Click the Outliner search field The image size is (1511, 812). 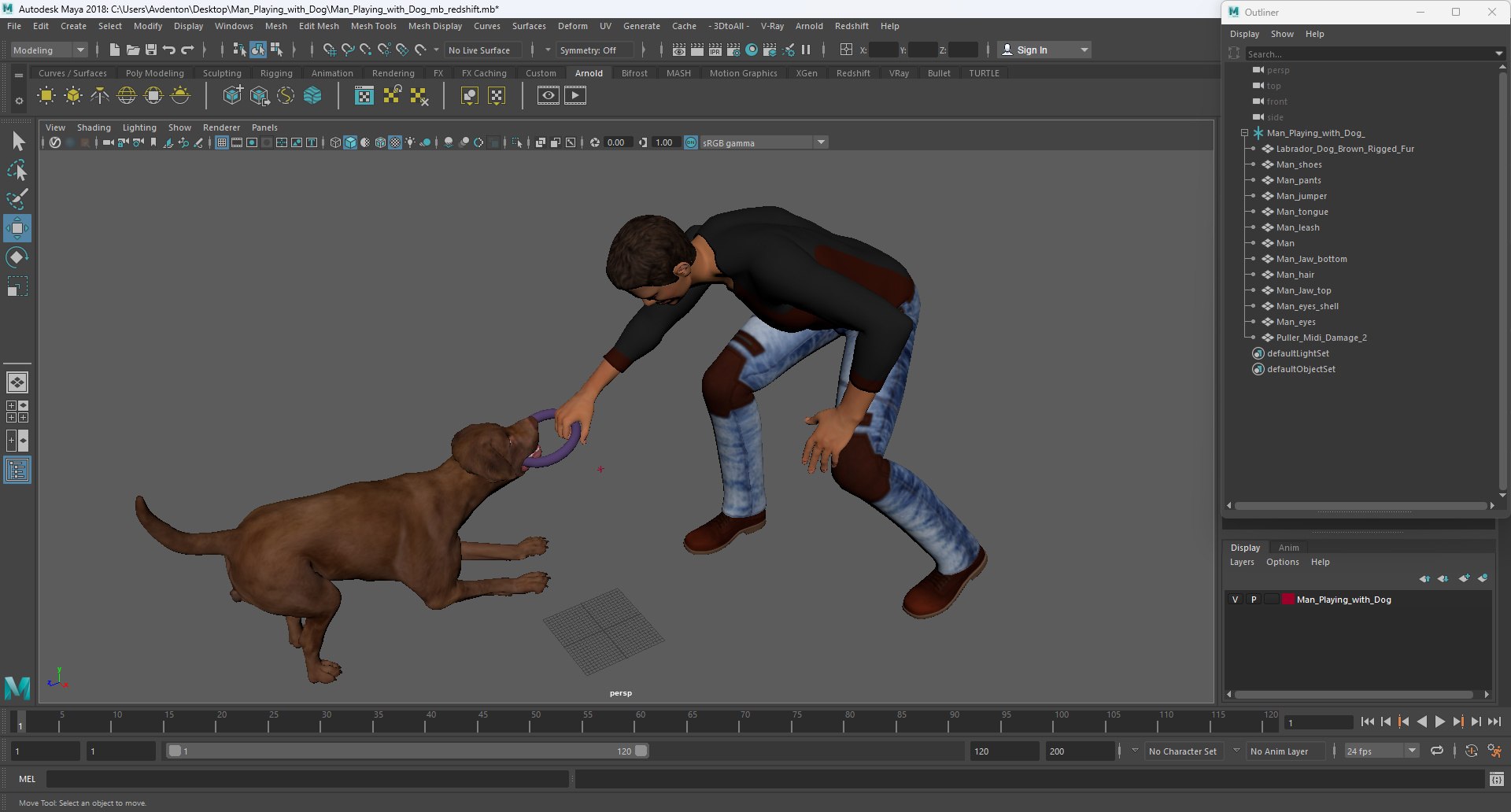(1369, 54)
